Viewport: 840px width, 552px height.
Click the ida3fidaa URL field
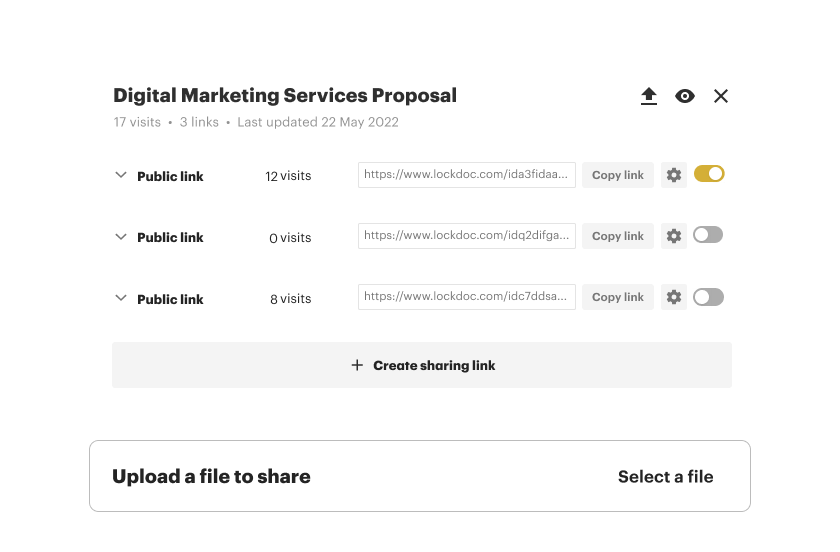(467, 175)
